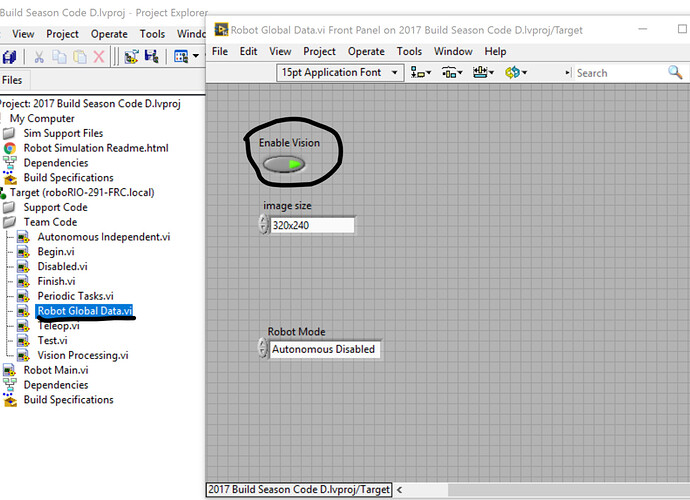Select Robot Global Data.vi in the tree
Image resolution: width=690 pixels, height=500 pixels.
tap(84, 311)
